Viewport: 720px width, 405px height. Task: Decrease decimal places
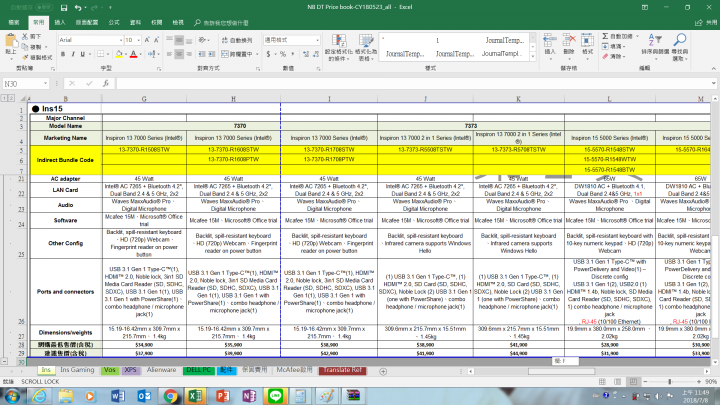pos(316,54)
